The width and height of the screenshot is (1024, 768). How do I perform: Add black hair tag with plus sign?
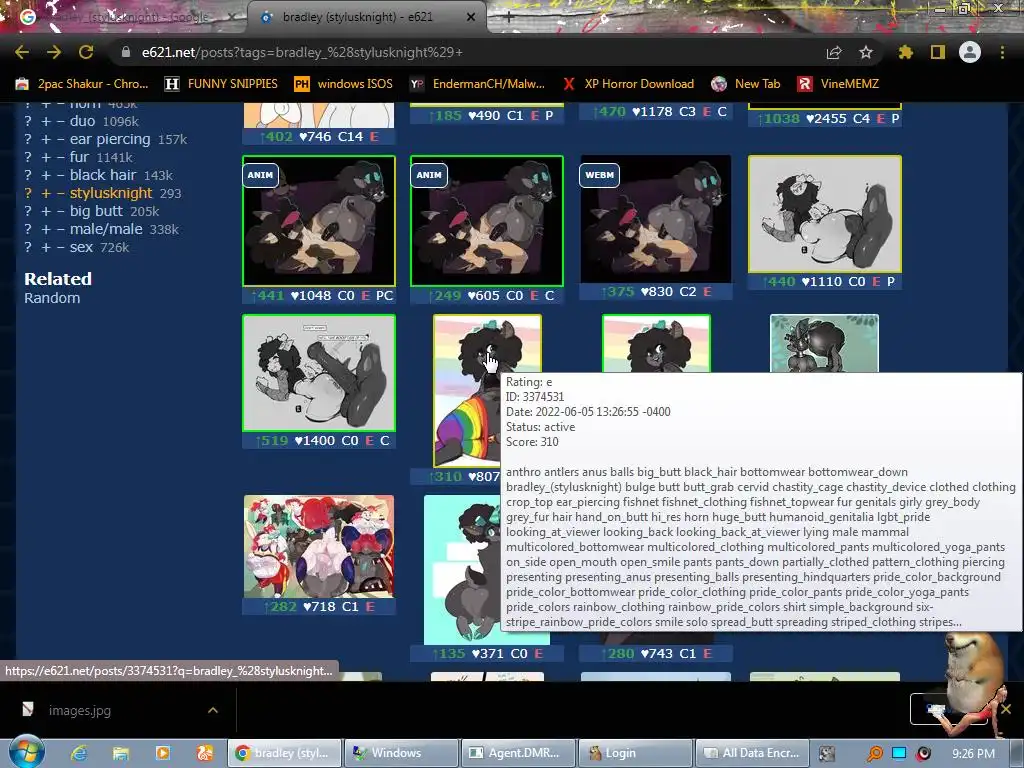pos(46,175)
